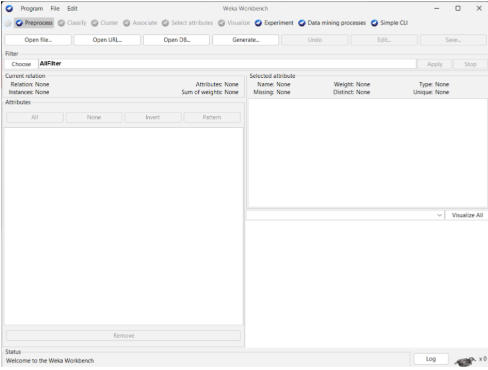Click the AllFilter text field

click(x=227, y=64)
